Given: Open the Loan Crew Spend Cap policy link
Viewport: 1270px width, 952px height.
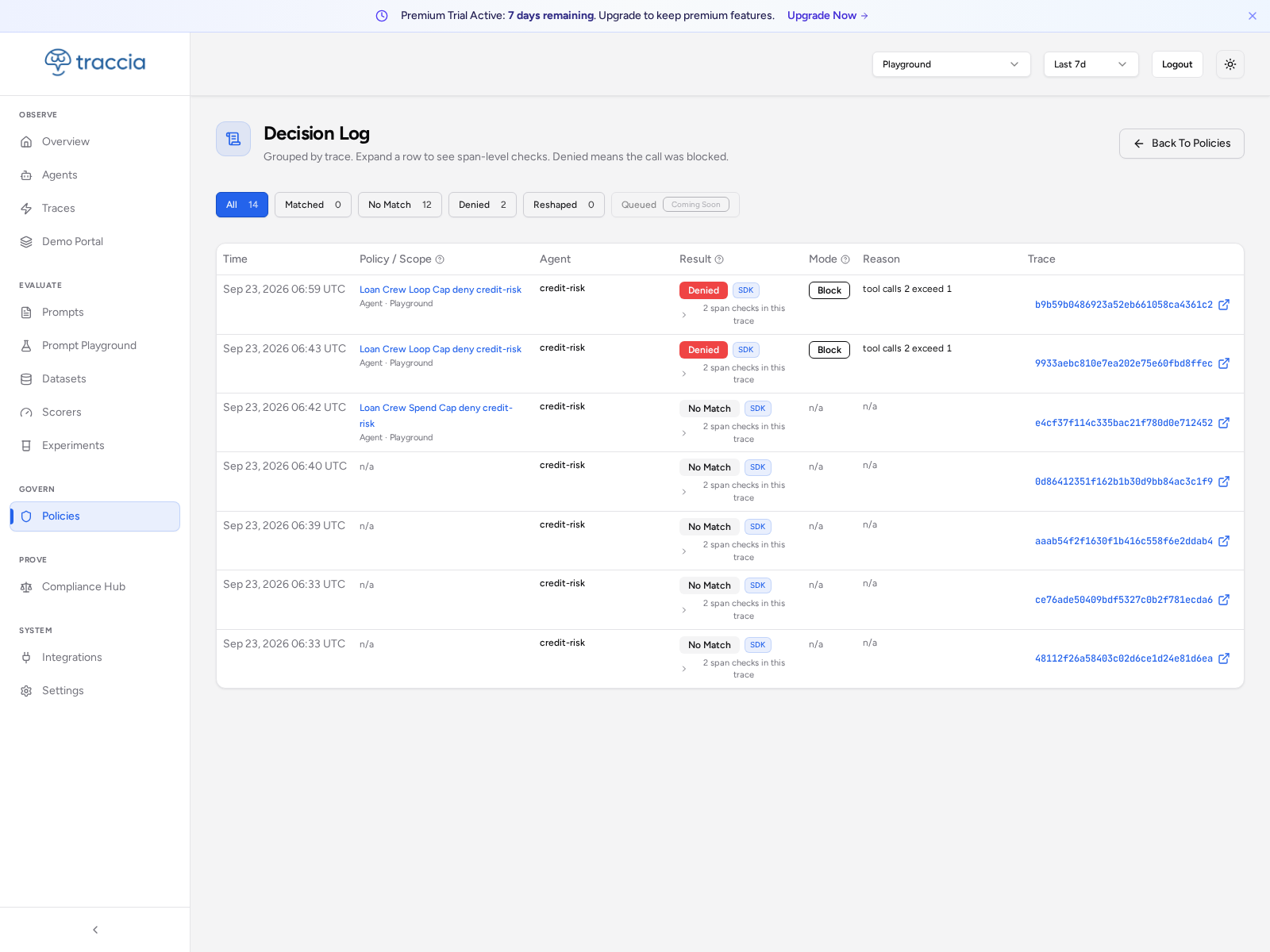Looking at the screenshot, I should [436, 416].
